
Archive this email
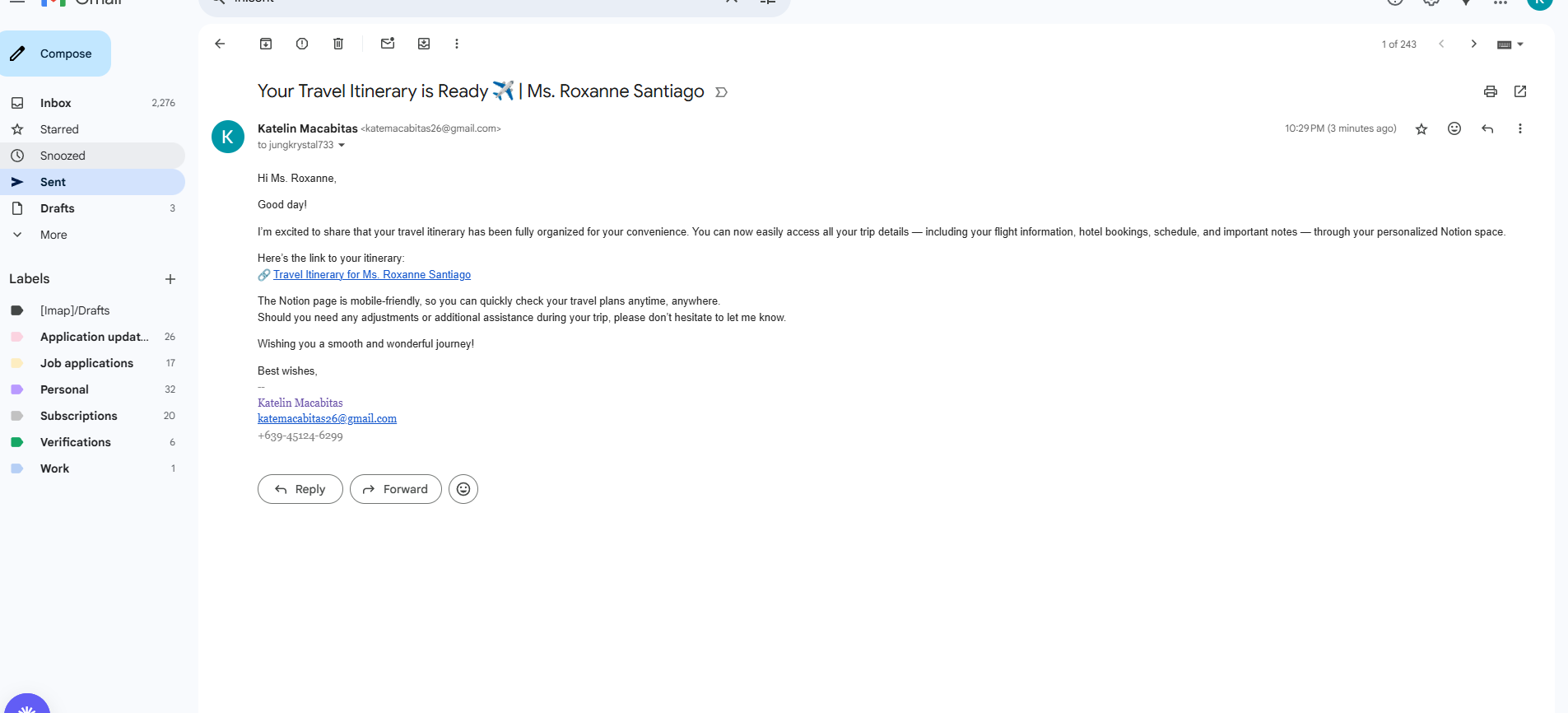click(266, 44)
